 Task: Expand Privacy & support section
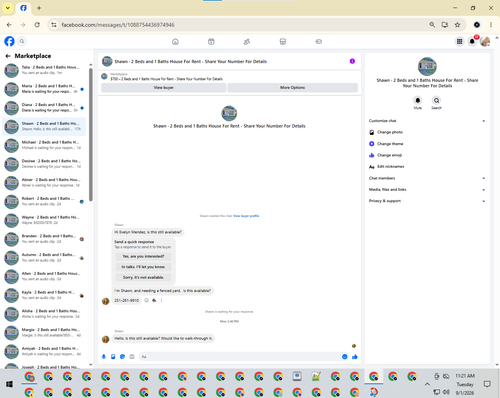pos(427,201)
